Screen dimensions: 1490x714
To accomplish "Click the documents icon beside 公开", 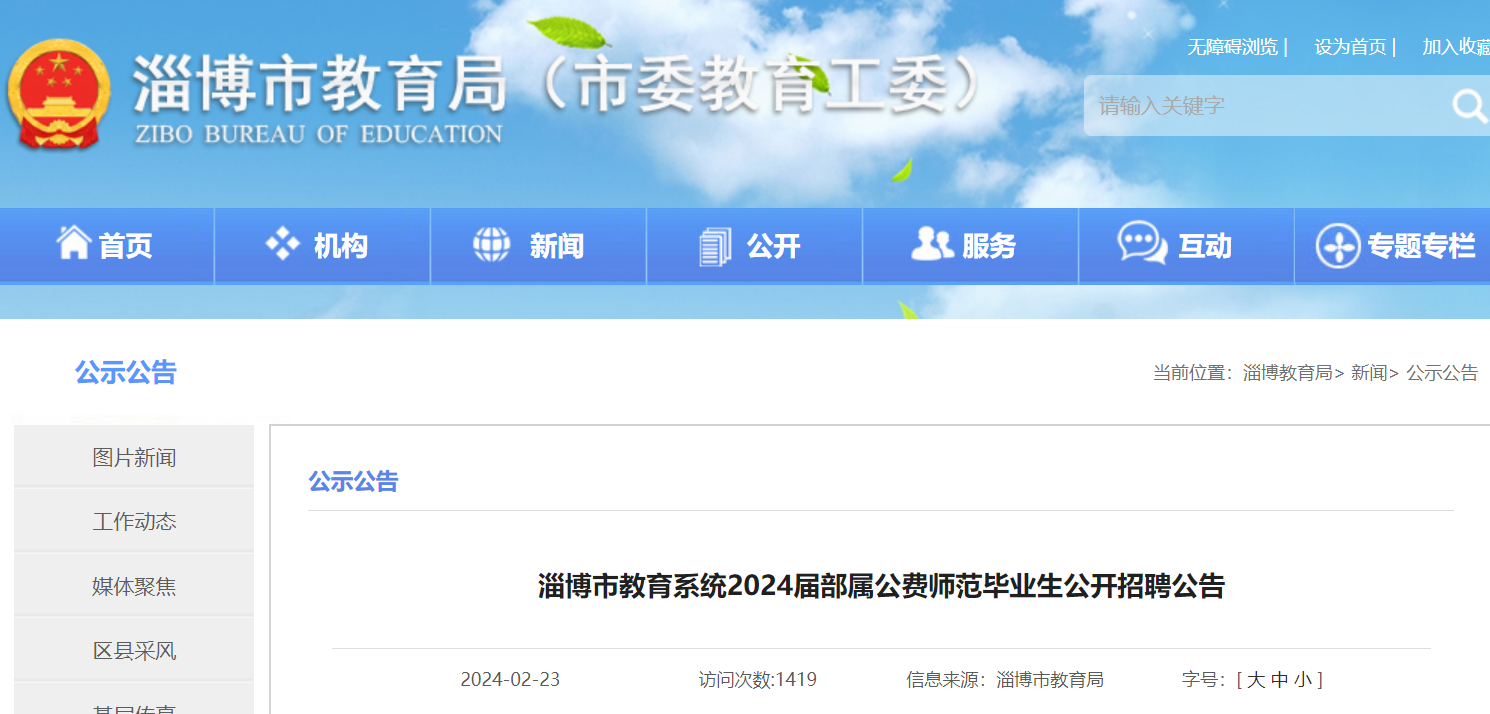I will point(715,246).
